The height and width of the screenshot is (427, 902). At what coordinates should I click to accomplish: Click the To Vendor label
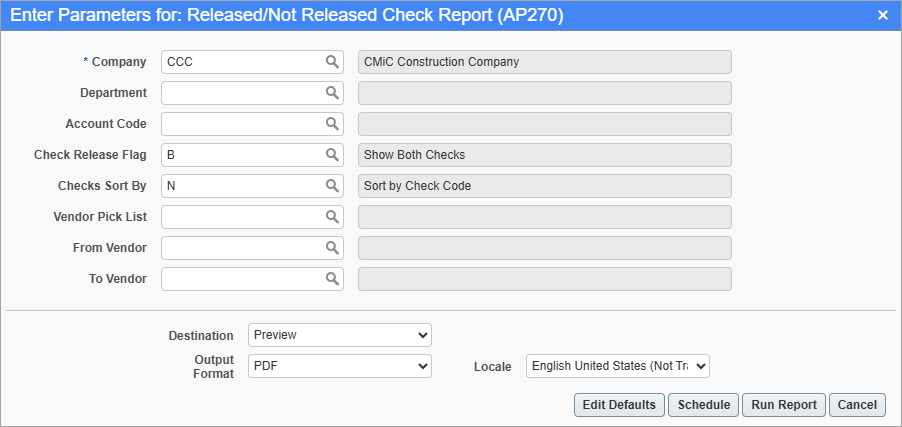[118, 279]
